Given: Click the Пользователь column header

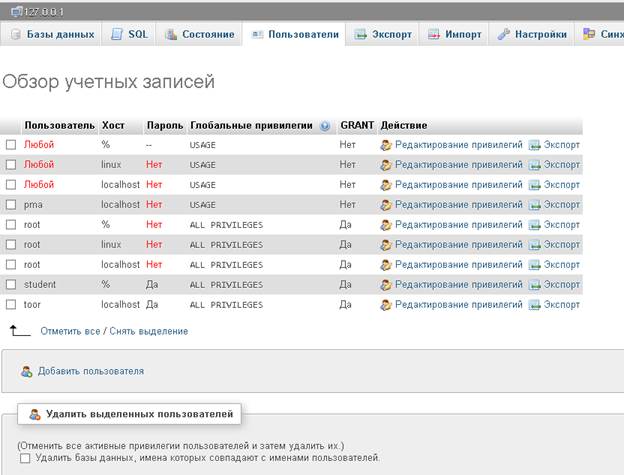Looking at the screenshot, I should [60, 126].
